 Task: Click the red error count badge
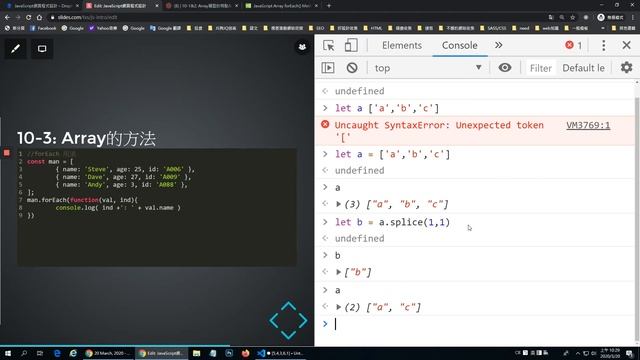pos(573,45)
